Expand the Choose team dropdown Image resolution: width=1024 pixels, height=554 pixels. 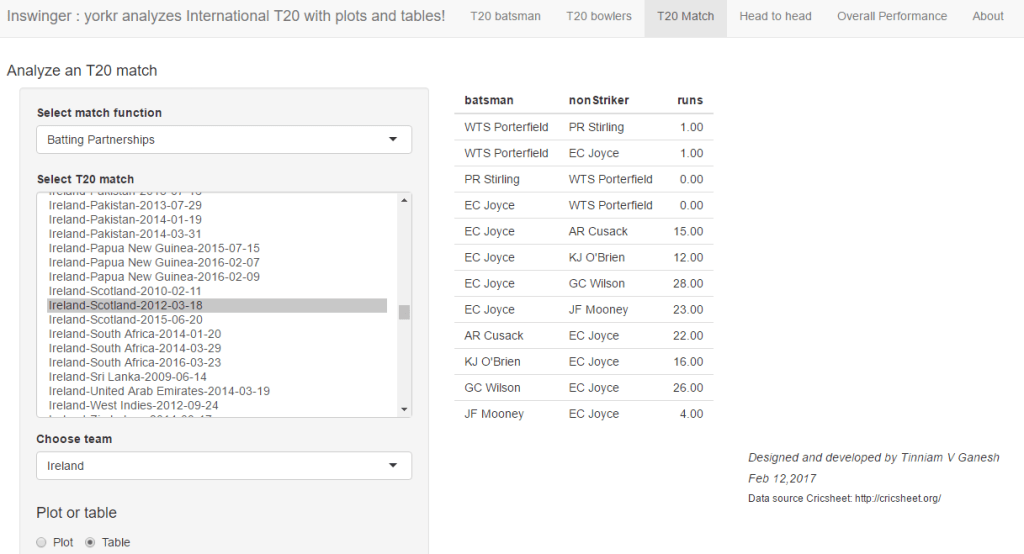(224, 466)
